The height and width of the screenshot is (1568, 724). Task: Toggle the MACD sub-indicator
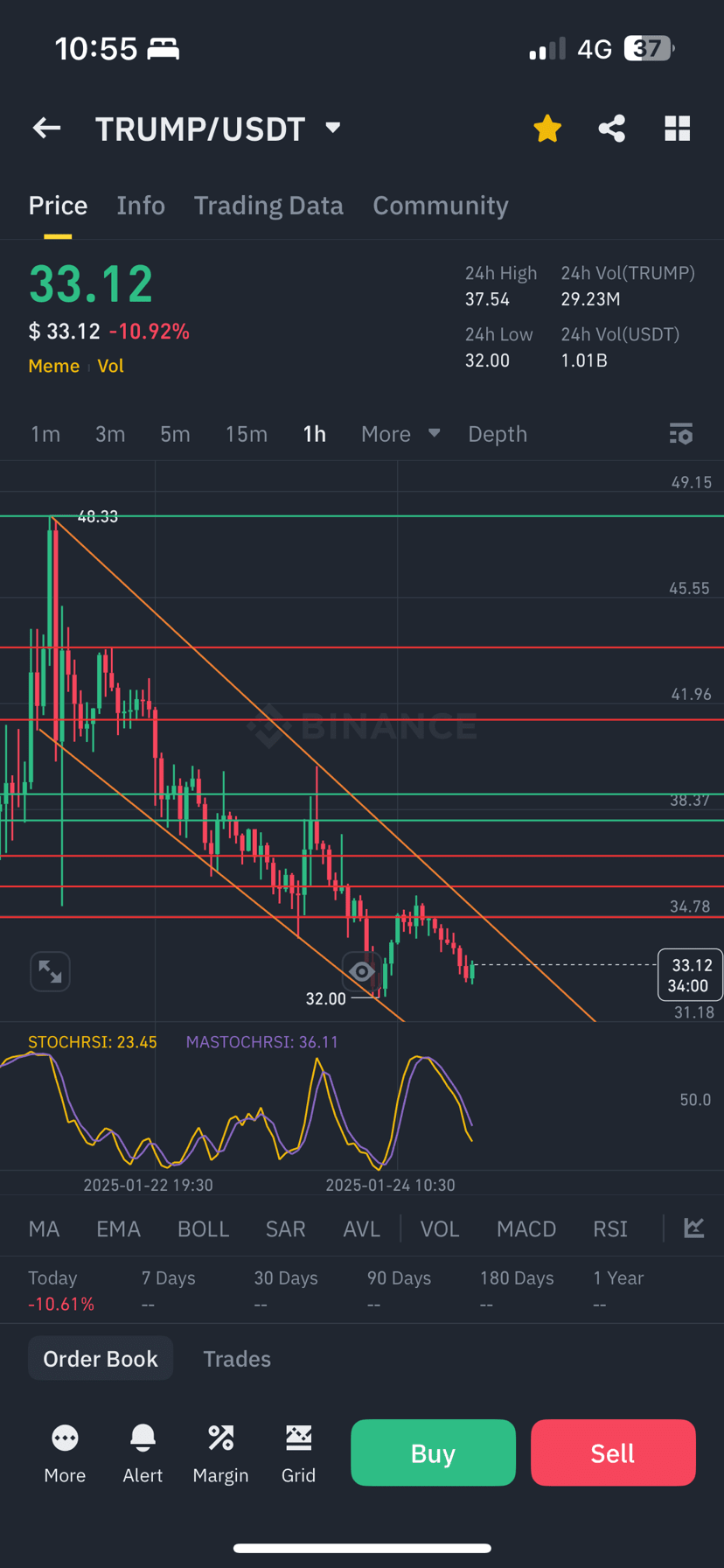point(526,1228)
